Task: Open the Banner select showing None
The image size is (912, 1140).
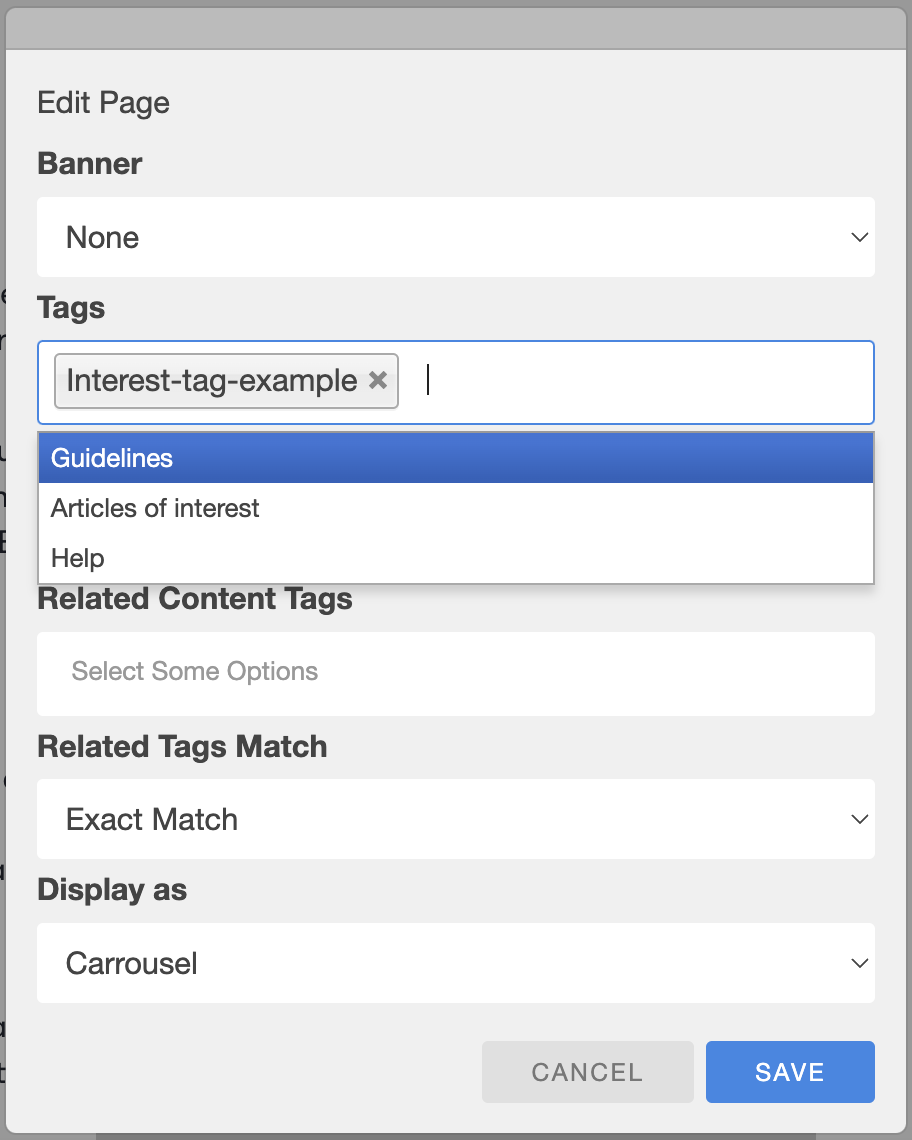Action: 456,237
